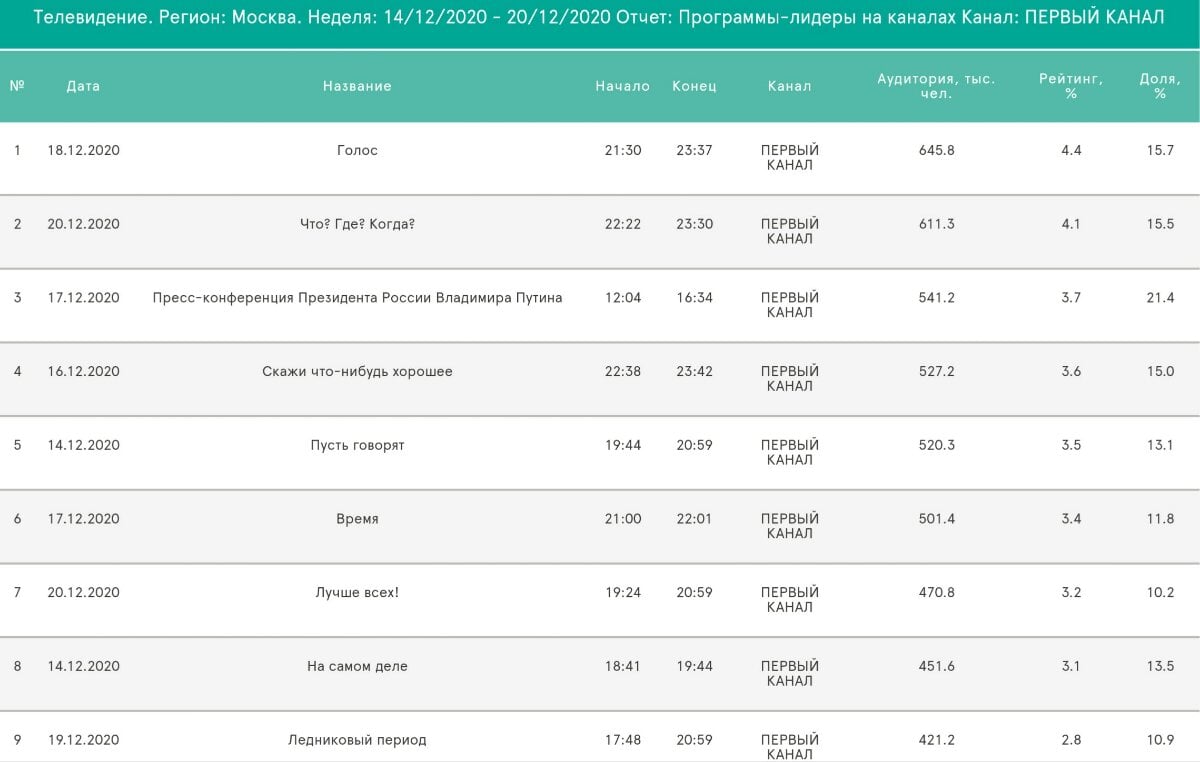Select the share value 11.8
Screen dimensions: 1200x762
point(1161,519)
